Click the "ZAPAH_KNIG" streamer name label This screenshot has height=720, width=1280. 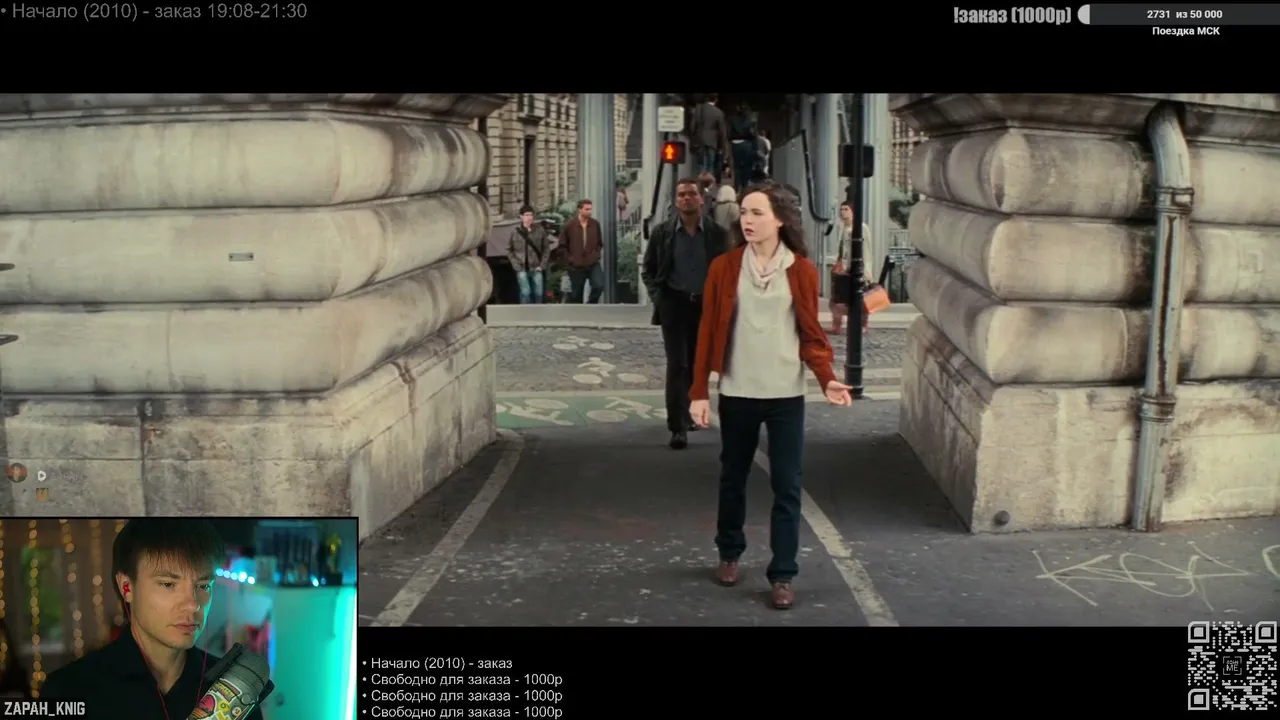pos(44,709)
